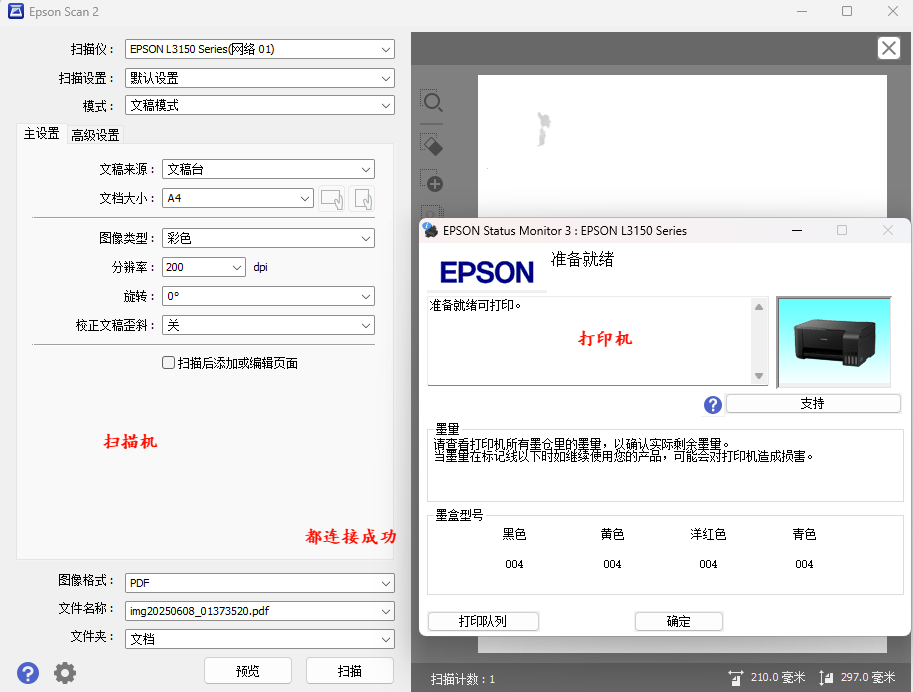Toggle 扫描后添加或编辑页面 checkbox
This screenshot has width=913, height=692.
click(168, 363)
